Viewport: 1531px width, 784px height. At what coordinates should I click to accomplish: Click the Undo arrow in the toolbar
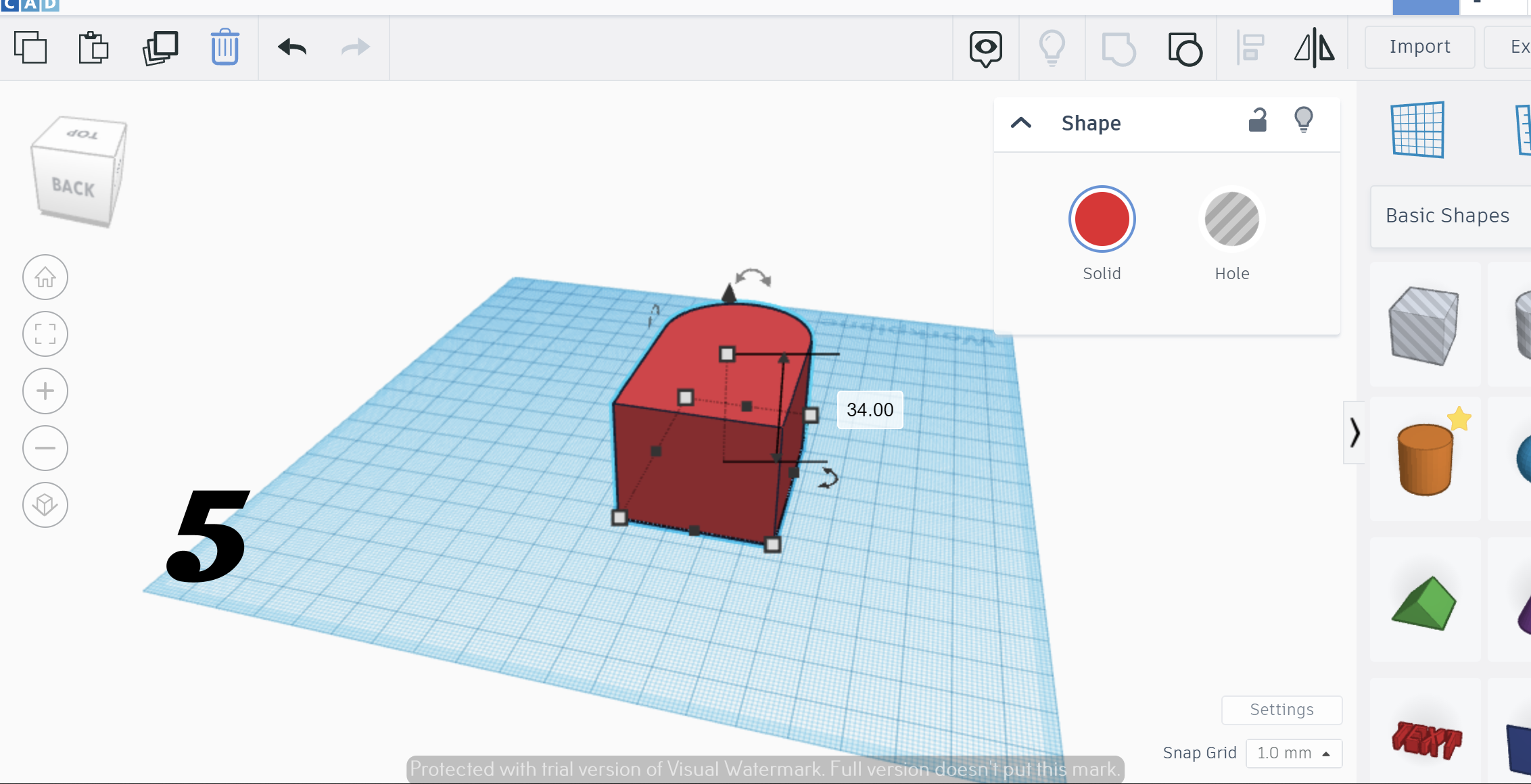tap(291, 47)
